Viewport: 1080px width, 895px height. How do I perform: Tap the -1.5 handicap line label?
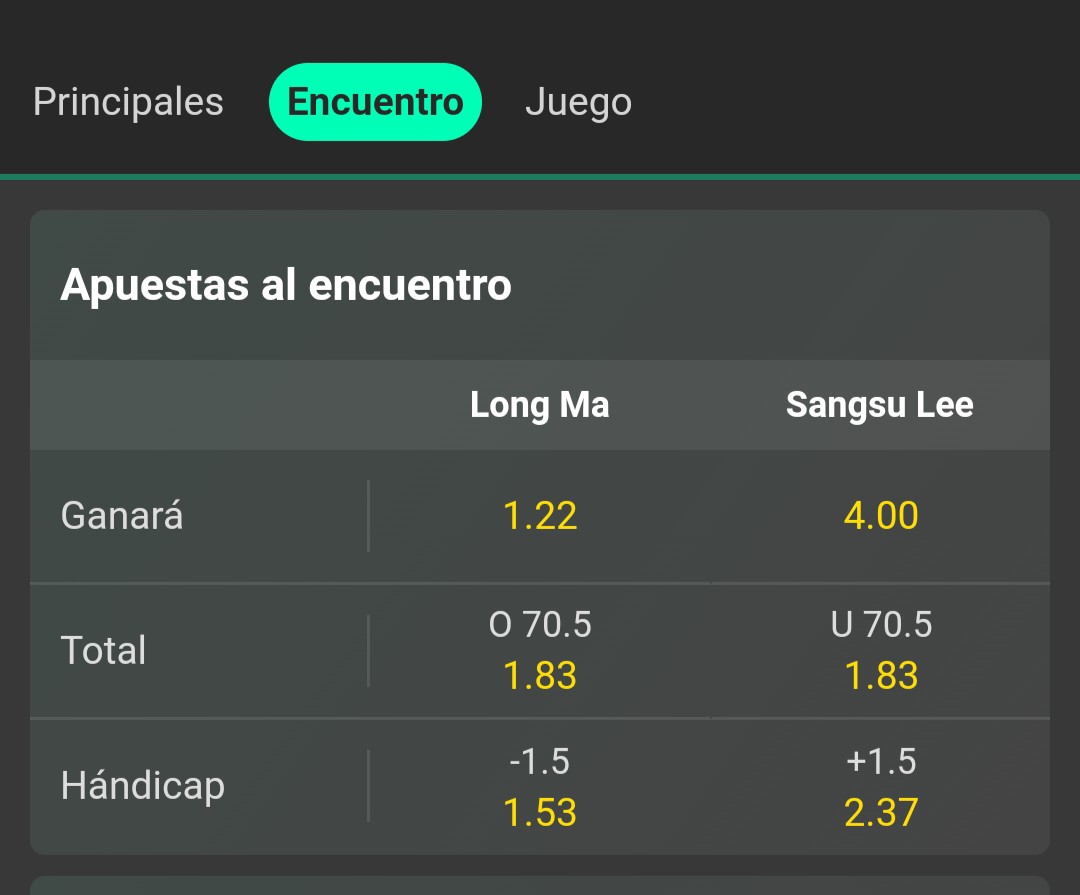click(539, 761)
